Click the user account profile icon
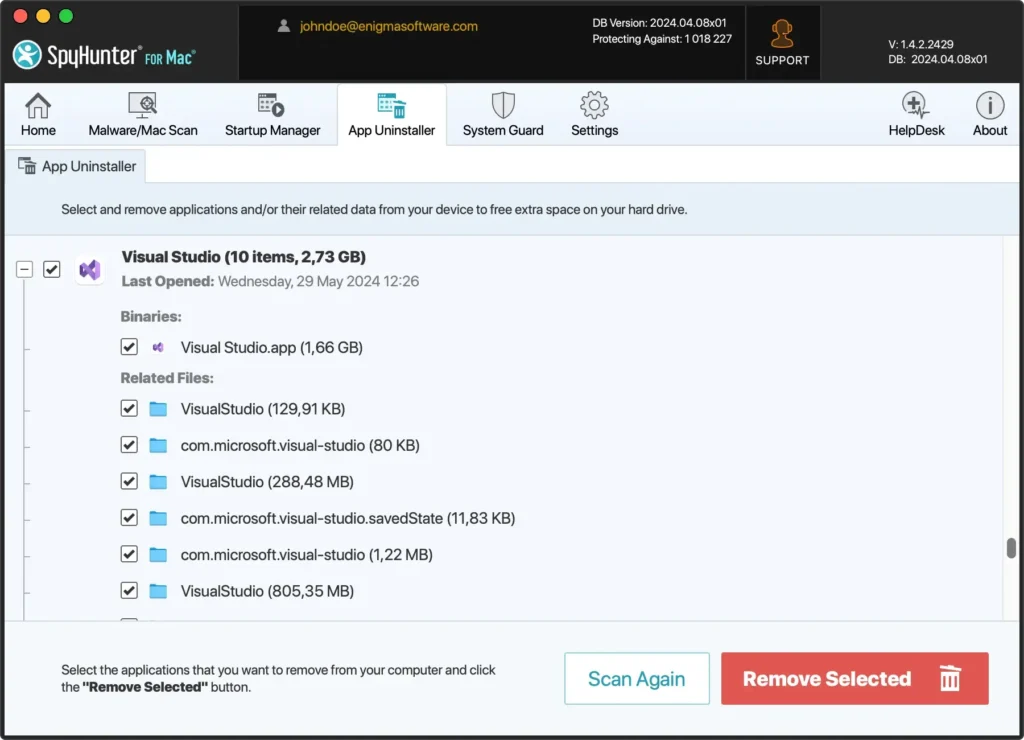The height and width of the screenshot is (740, 1024). tap(283, 26)
